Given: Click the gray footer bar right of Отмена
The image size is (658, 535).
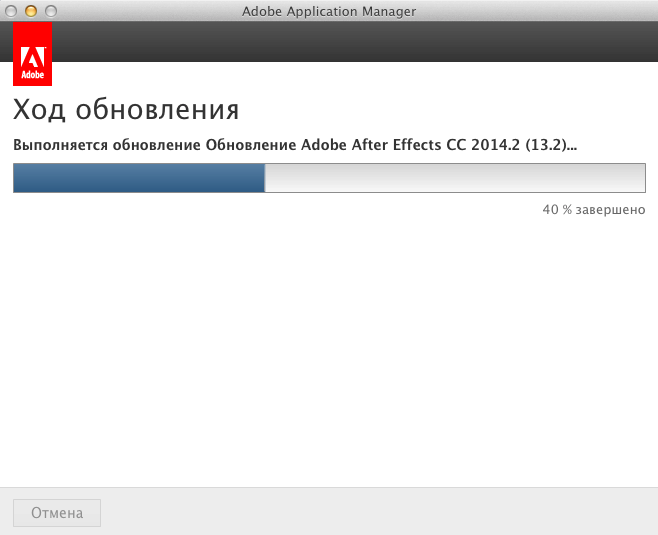Looking at the screenshot, I should (380, 513).
